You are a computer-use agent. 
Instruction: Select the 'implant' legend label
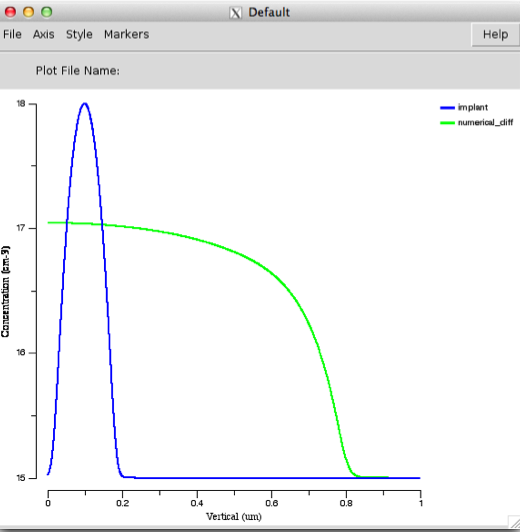(x=473, y=108)
